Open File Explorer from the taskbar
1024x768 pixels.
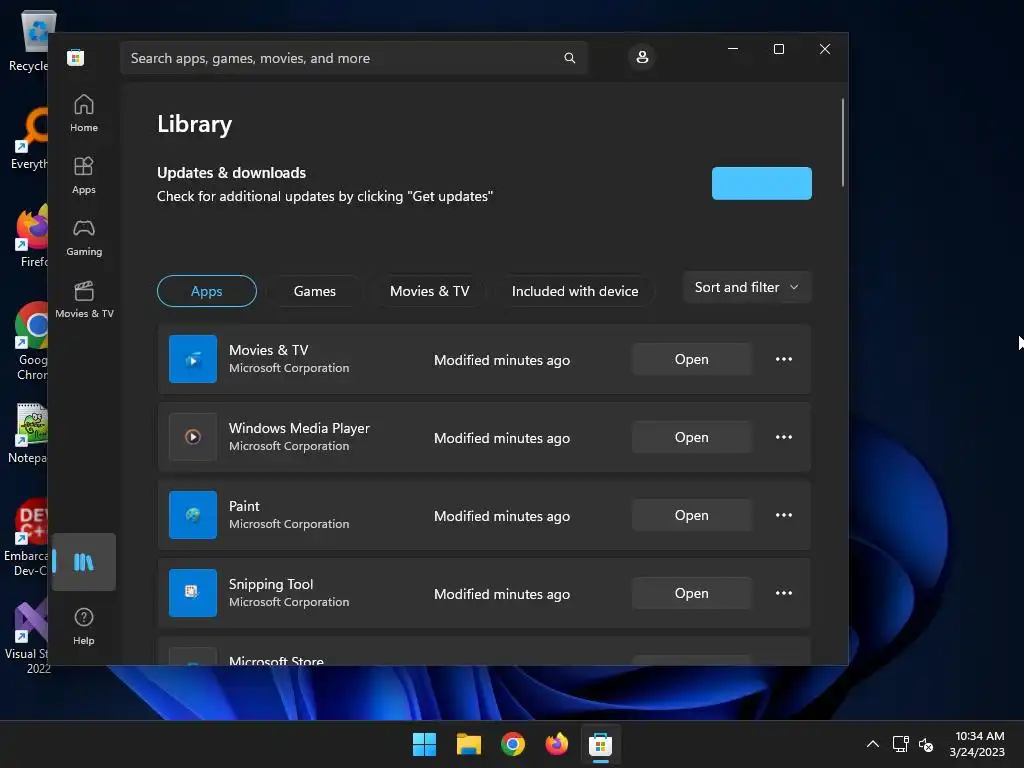click(469, 744)
